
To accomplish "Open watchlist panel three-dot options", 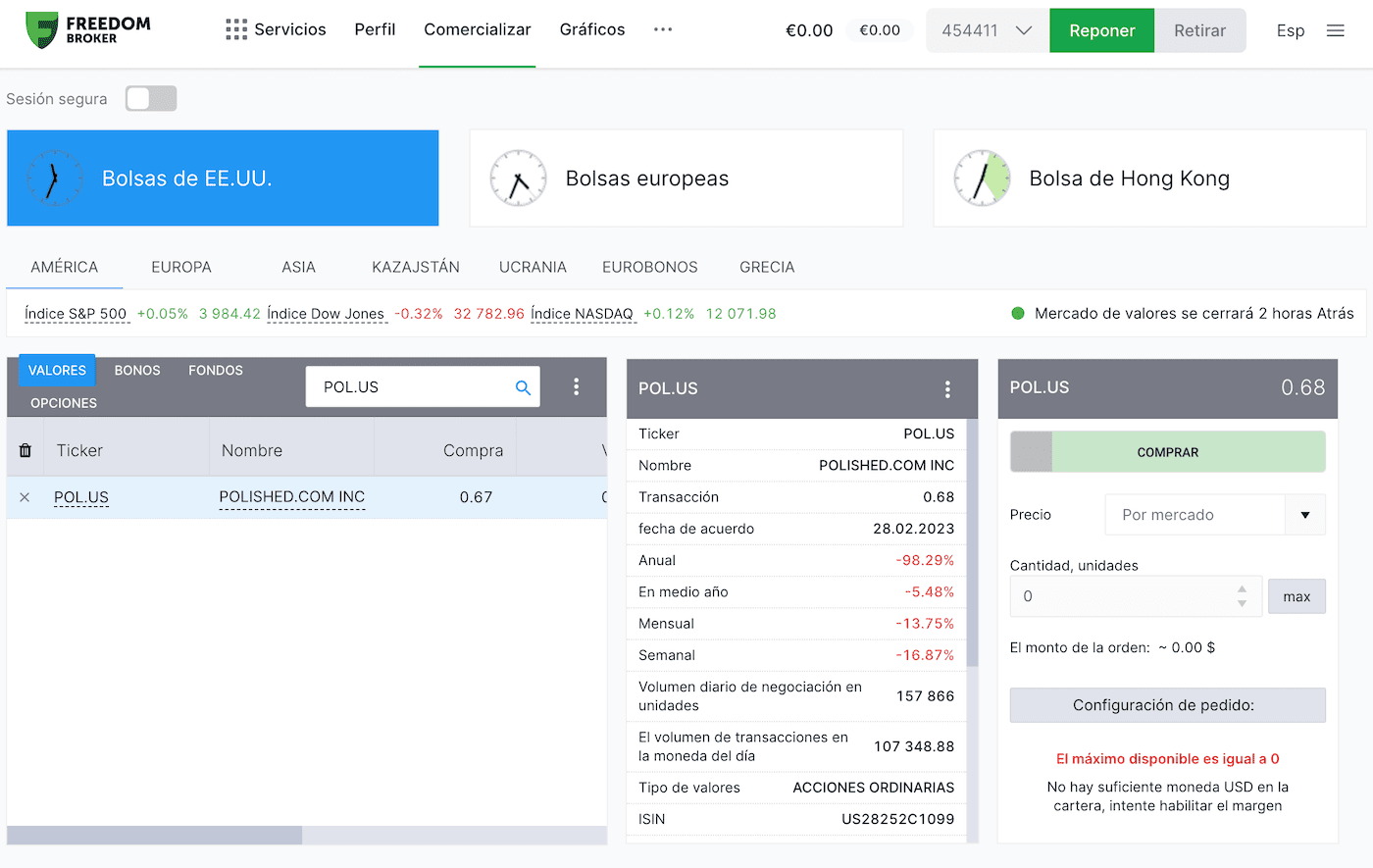I will 576,386.
